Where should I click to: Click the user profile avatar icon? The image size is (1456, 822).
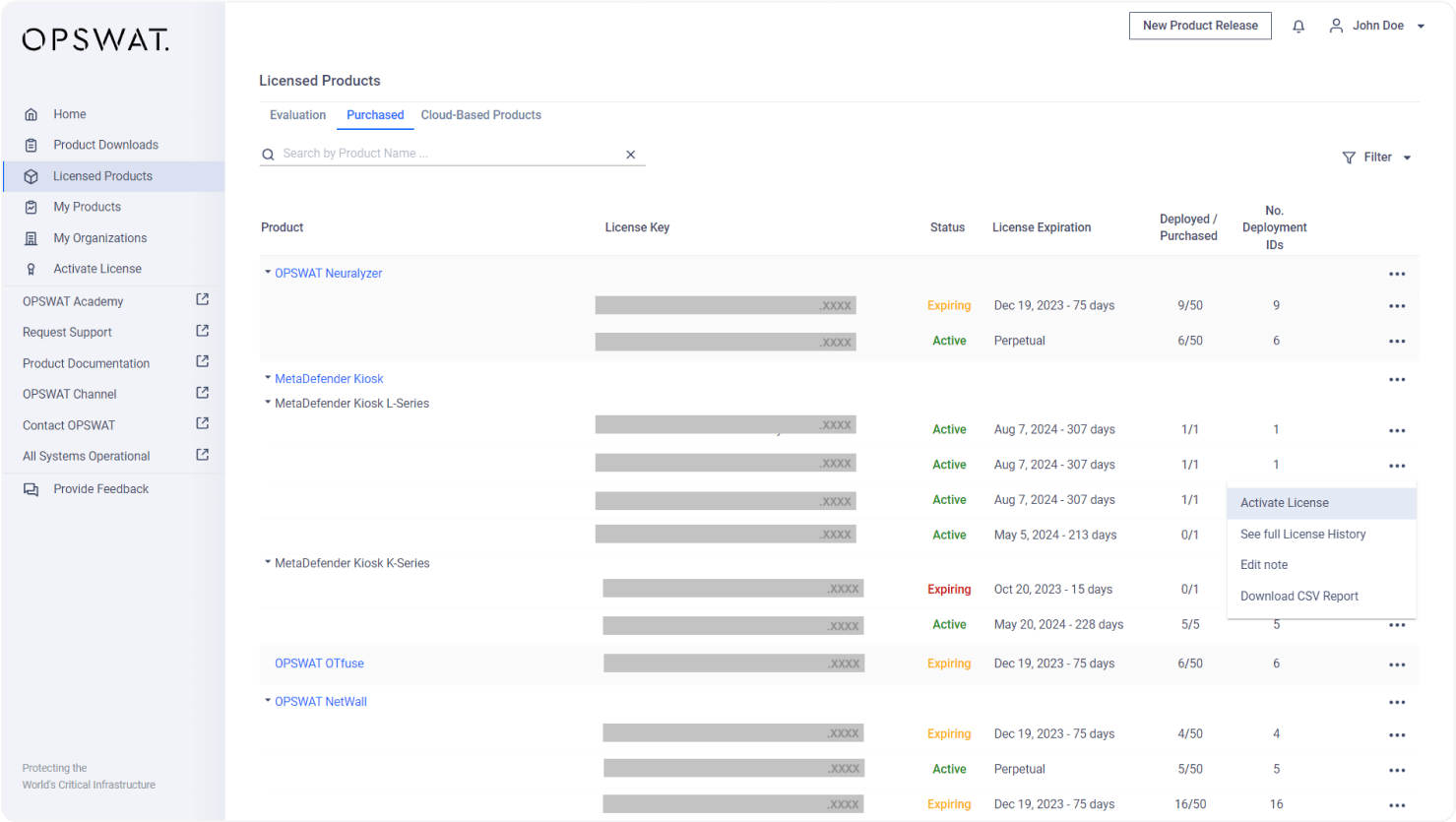coord(1336,26)
